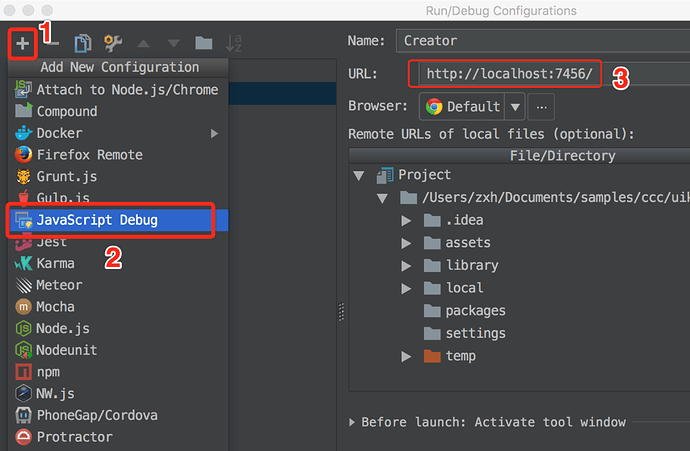This screenshot has width=690, height=451.
Task: Click the move configuration up arrow
Action: pyautogui.click(x=144, y=43)
